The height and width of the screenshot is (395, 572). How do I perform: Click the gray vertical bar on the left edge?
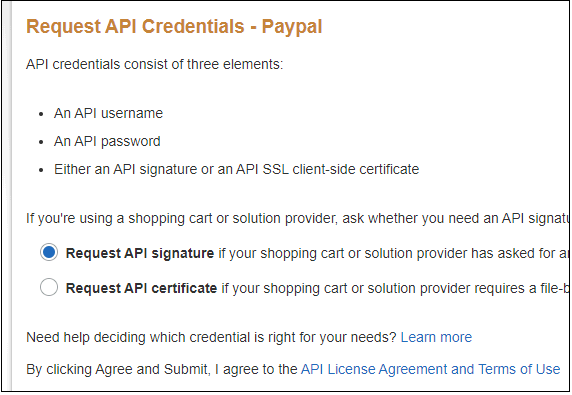pos(9,196)
